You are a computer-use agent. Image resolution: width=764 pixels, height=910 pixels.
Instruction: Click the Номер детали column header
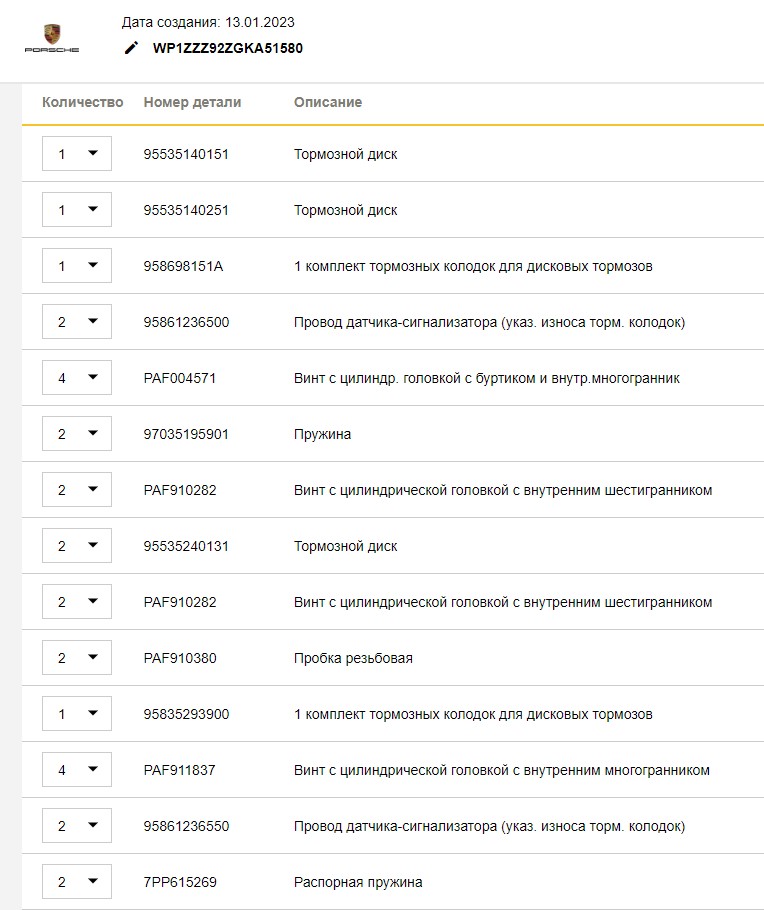click(192, 102)
